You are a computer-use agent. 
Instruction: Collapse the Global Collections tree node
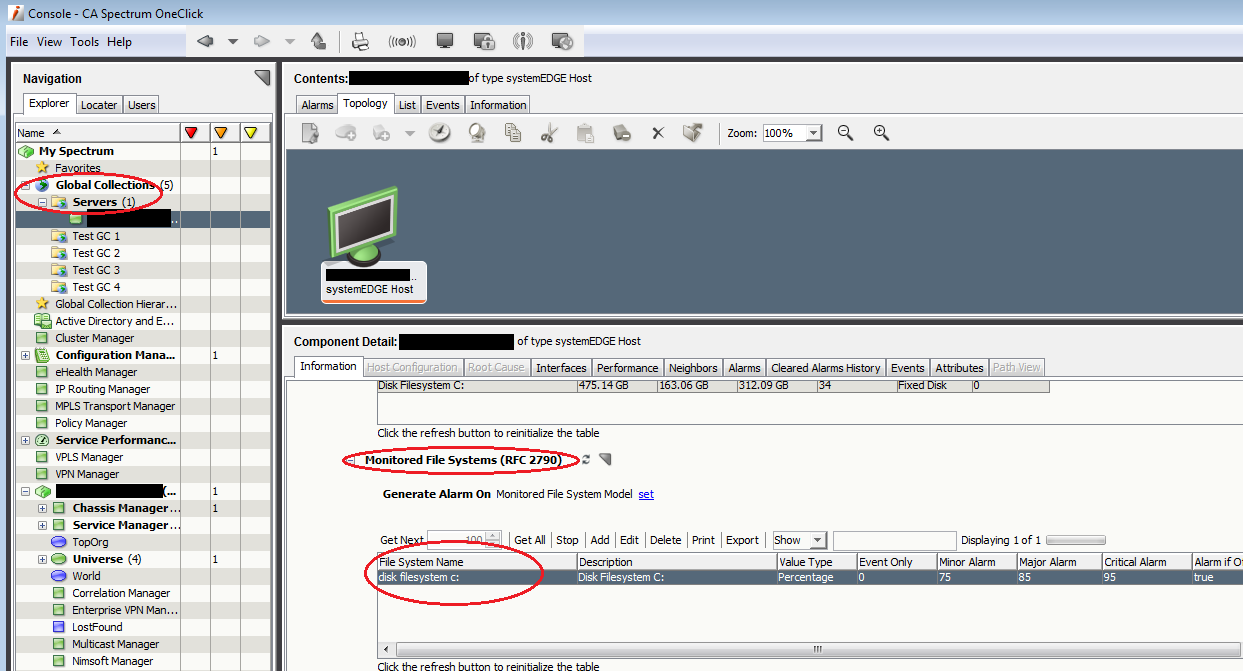pos(26,185)
